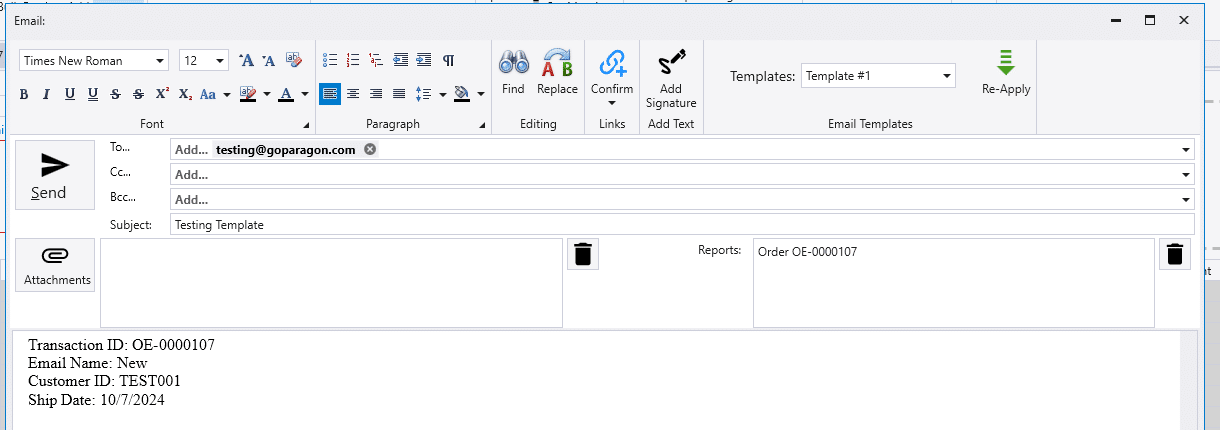The height and width of the screenshot is (430, 1220).
Task: Click the Change Case Aa icon
Action: 208,94
